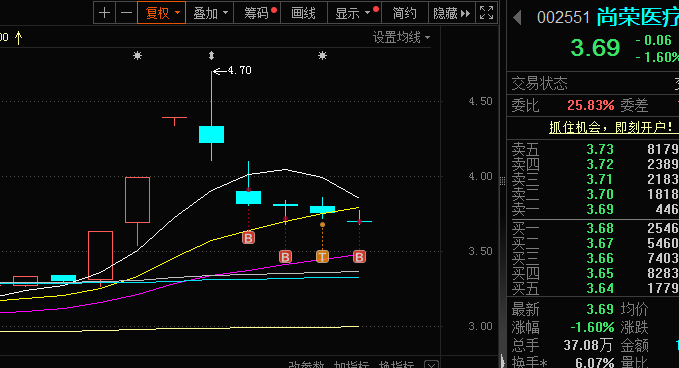This screenshot has width=679, height=368.
Task: Click the plus zoom-in icon
Action: click(104, 13)
